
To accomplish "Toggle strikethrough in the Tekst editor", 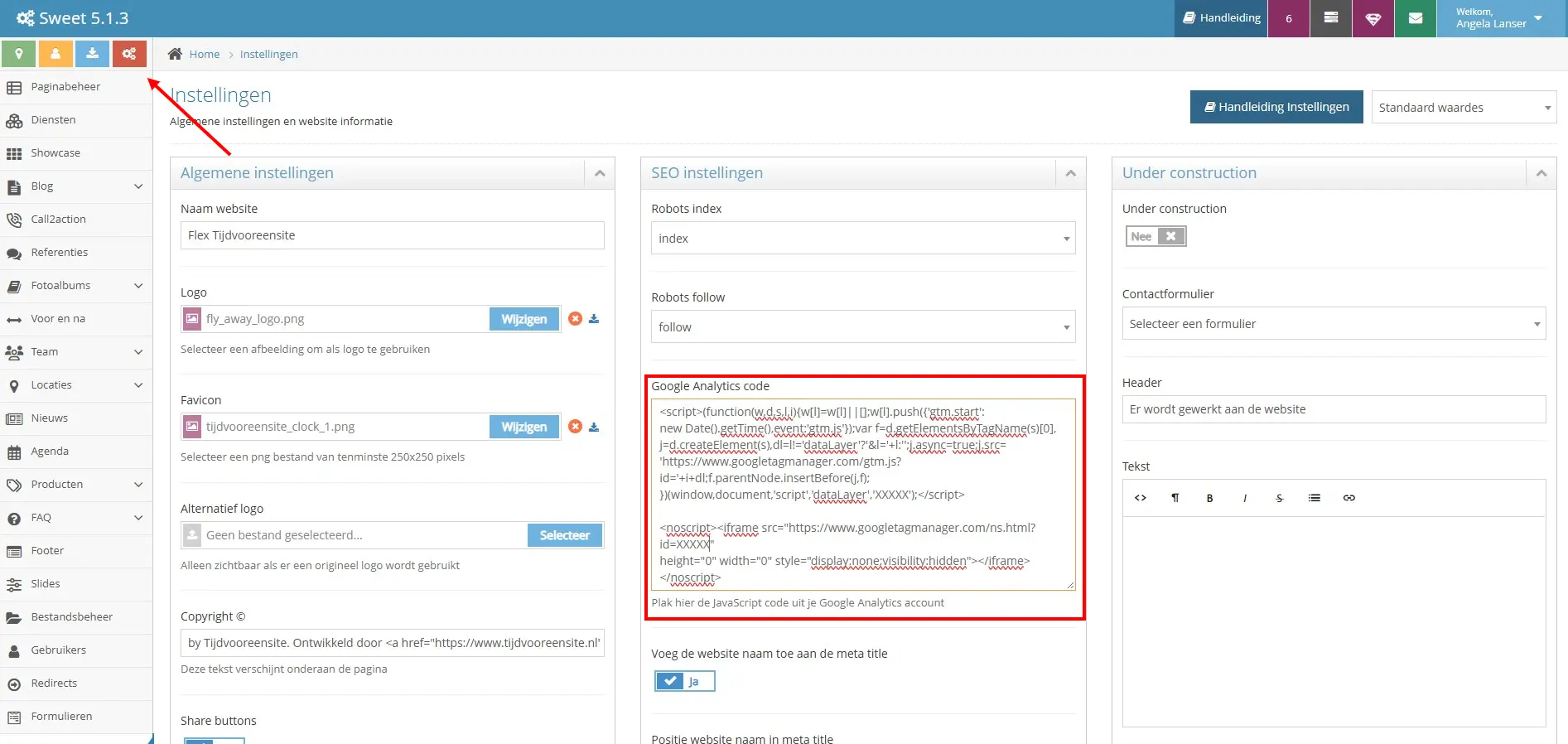I will pyautogui.click(x=1279, y=498).
